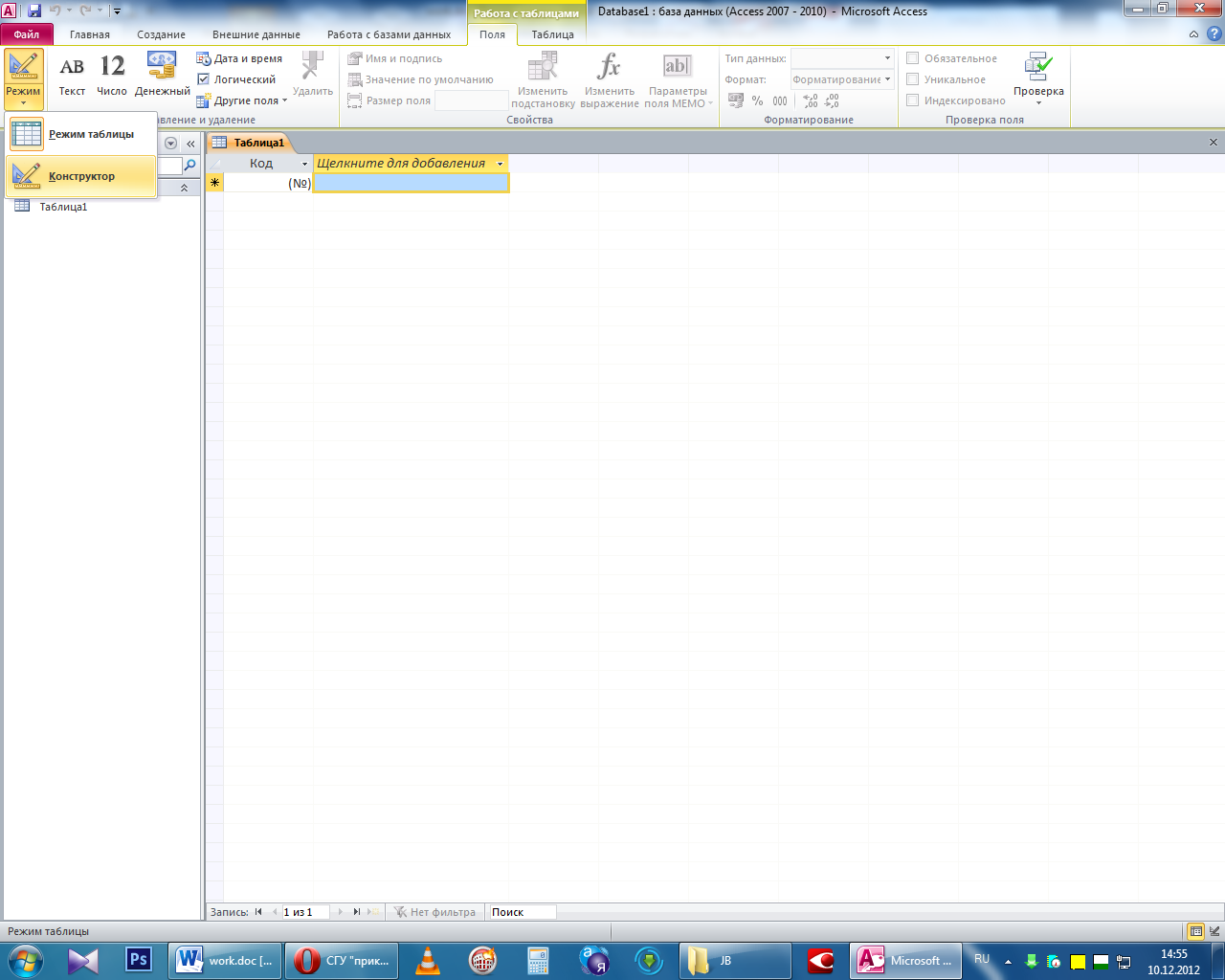Click the Undo arrow icon

(x=56, y=11)
